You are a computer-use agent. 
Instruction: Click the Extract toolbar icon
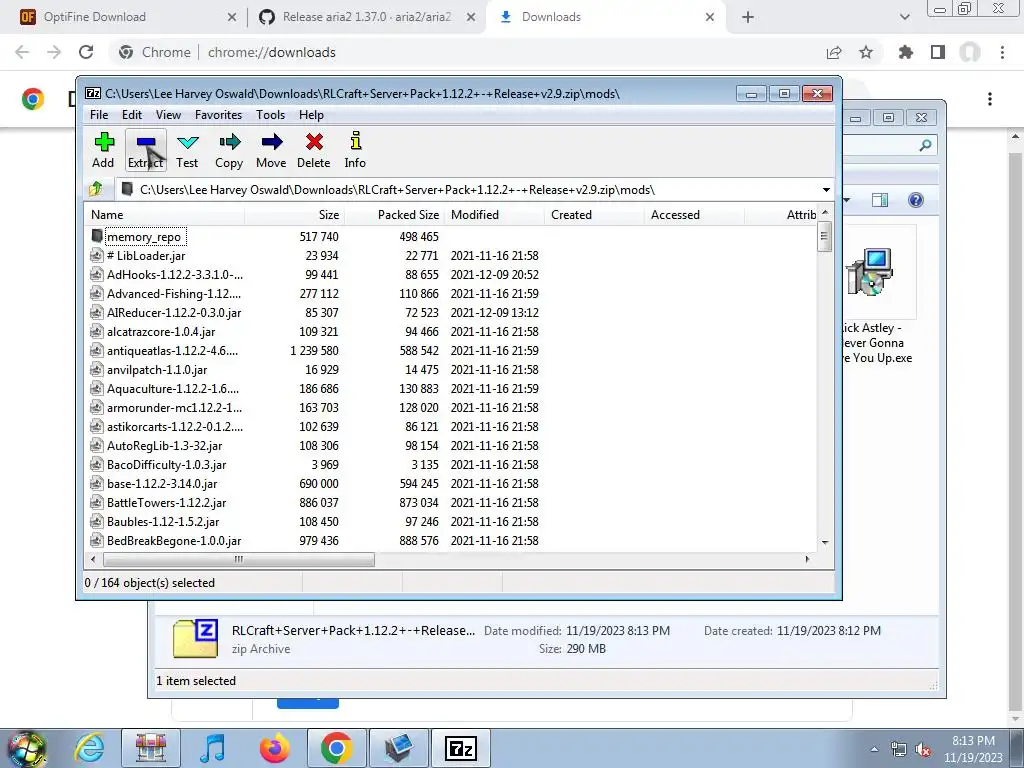click(x=146, y=150)
